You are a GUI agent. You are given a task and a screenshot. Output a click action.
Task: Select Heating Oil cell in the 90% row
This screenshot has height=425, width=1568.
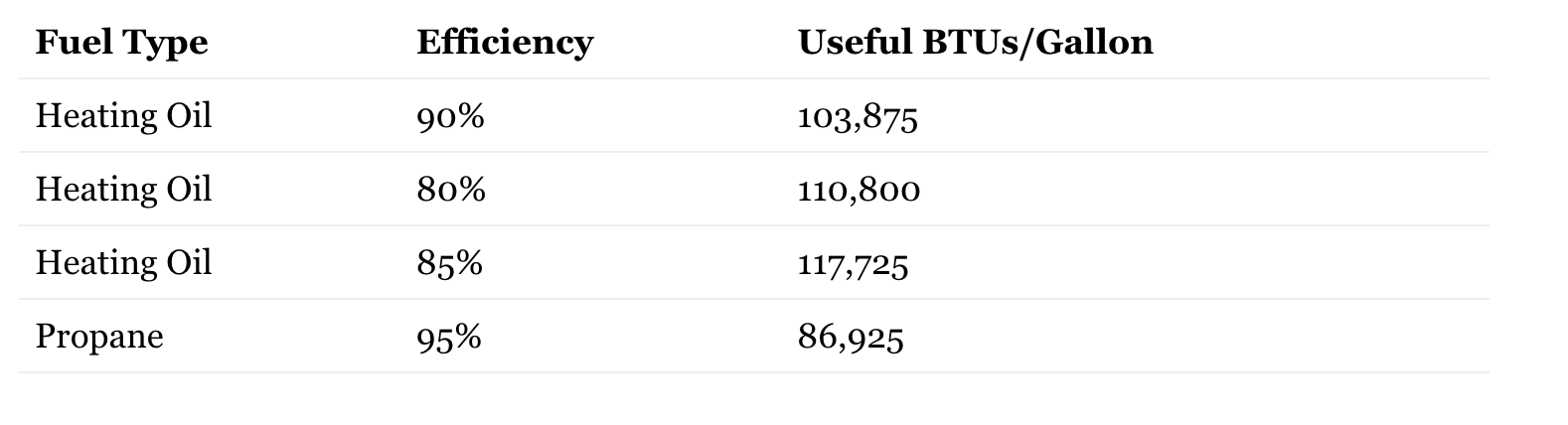click(123, 116)
